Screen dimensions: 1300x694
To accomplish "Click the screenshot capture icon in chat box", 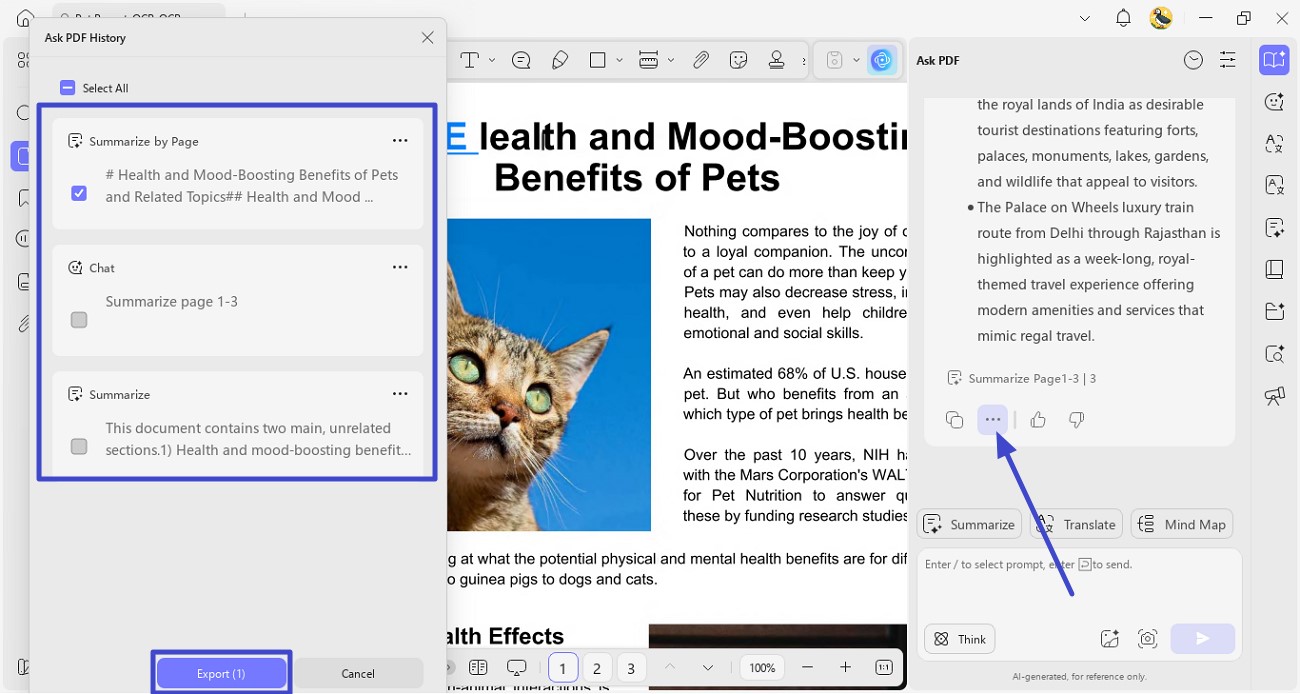I will pos(1147,639).
